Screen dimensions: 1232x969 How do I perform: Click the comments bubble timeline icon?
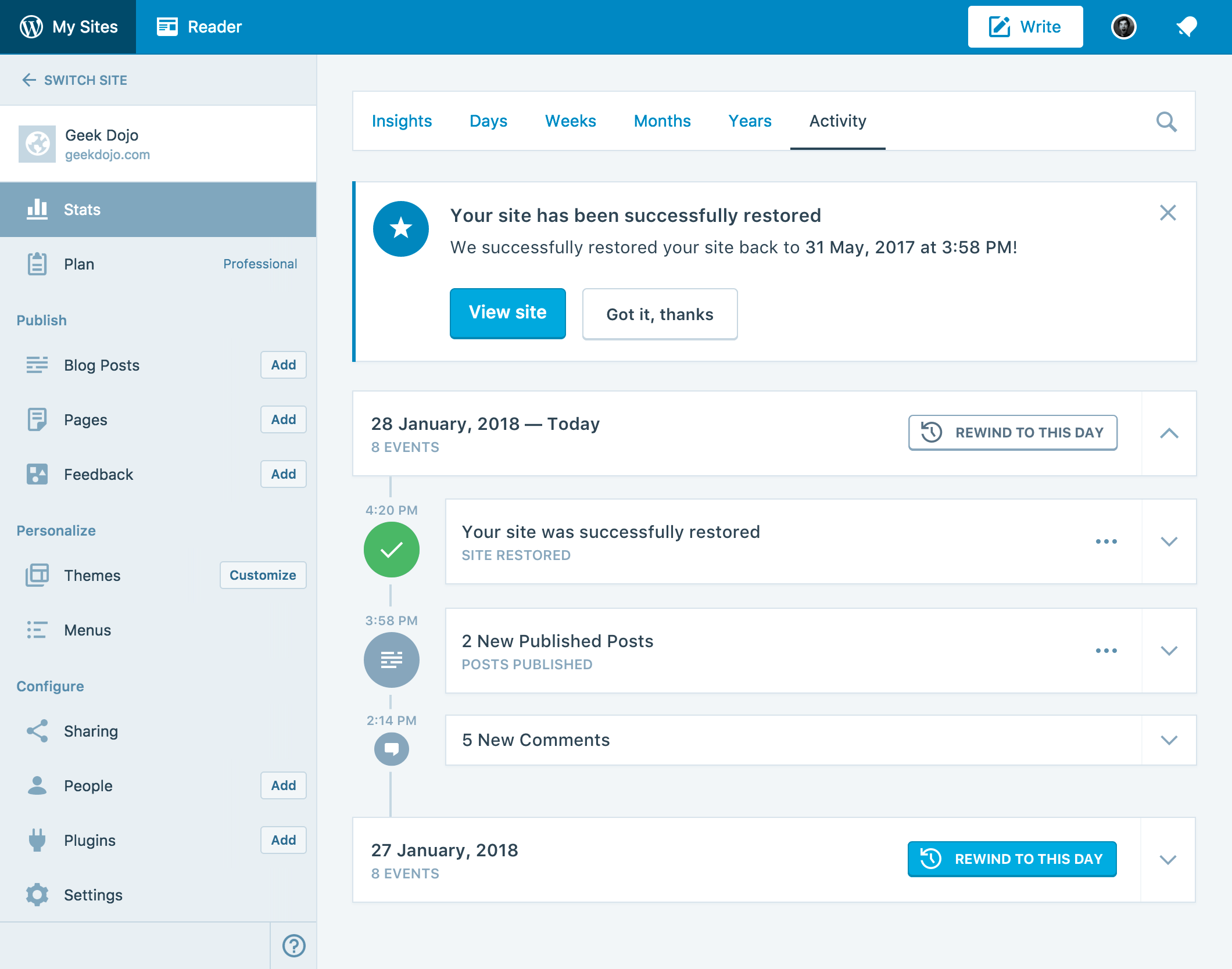(x=391, y=749)
